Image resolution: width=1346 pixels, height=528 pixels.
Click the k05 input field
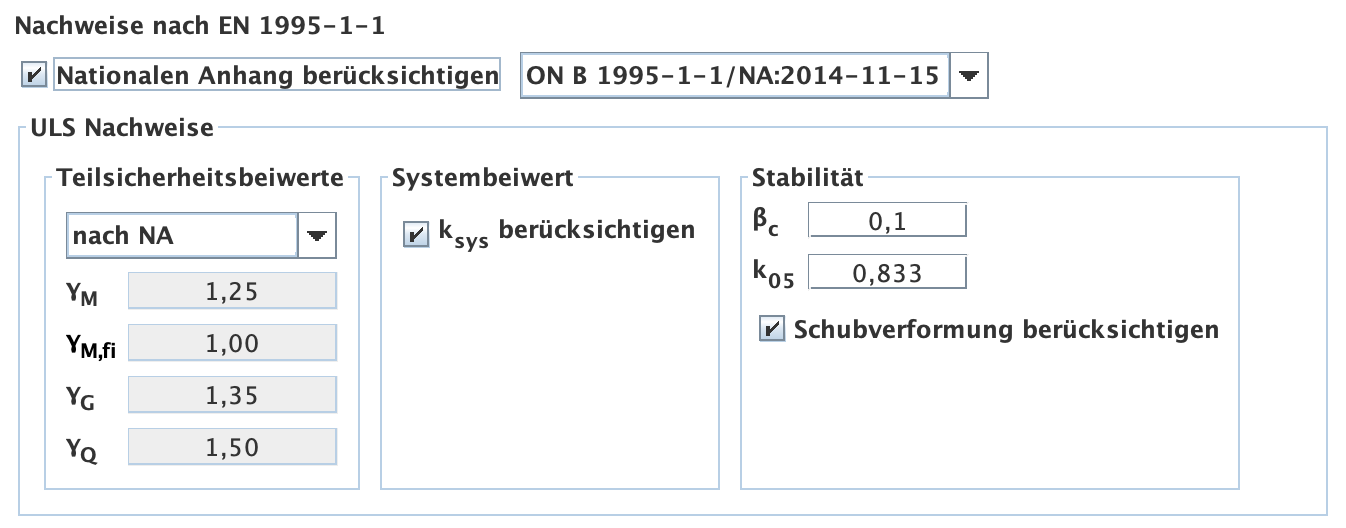[x=887, y=273]
